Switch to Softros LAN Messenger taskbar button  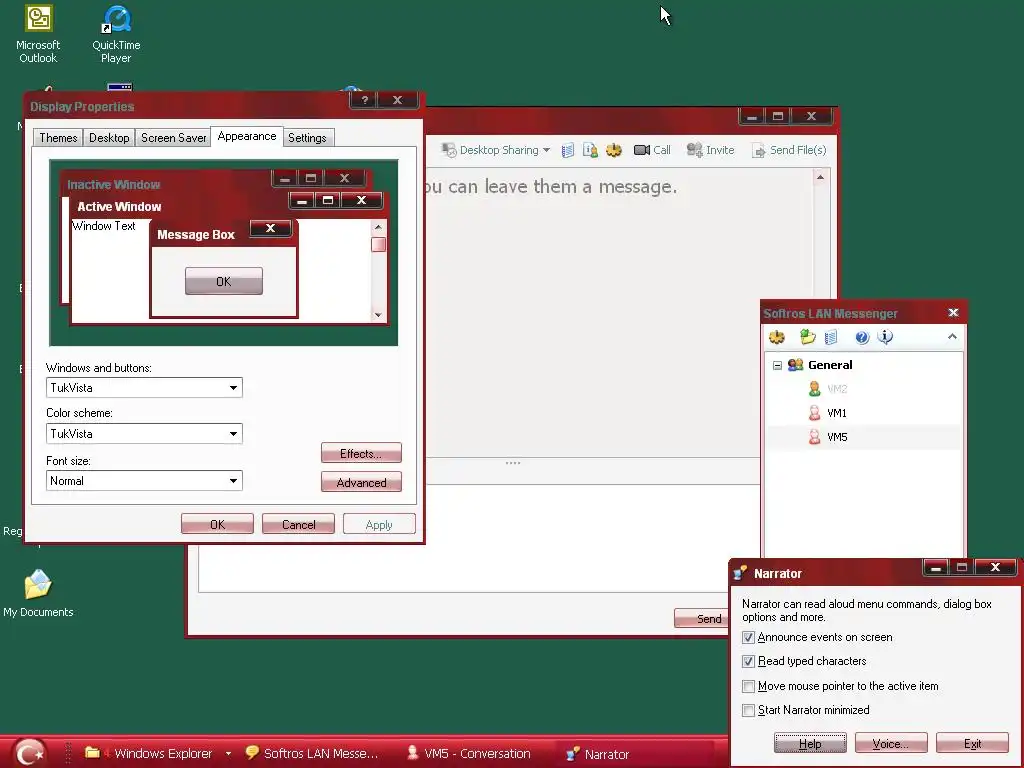pos(312,754)
